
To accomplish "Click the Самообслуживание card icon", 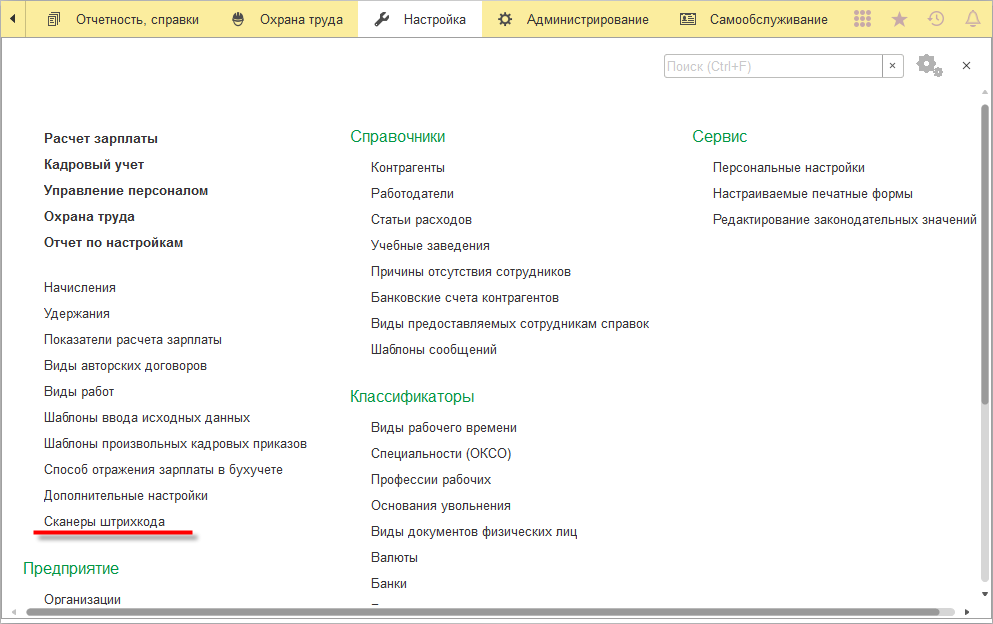I will (x=688, y=20).
